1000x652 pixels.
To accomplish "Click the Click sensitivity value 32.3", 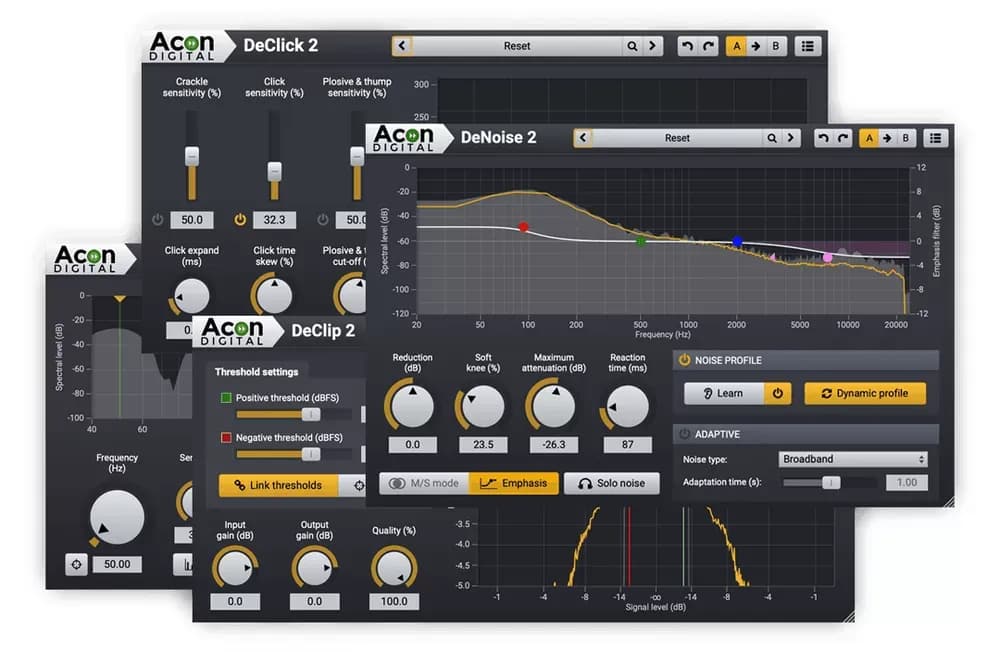I will click(x=274, y=219).
